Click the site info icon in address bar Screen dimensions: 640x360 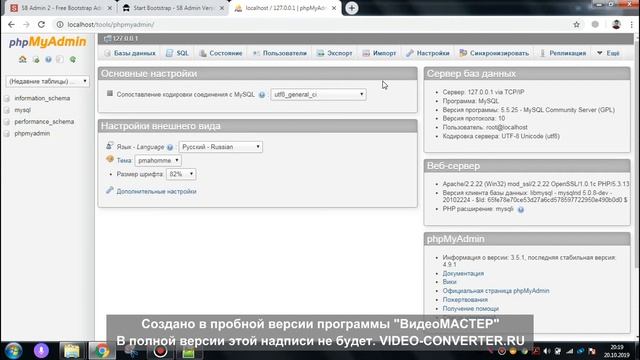click(60, 24)
